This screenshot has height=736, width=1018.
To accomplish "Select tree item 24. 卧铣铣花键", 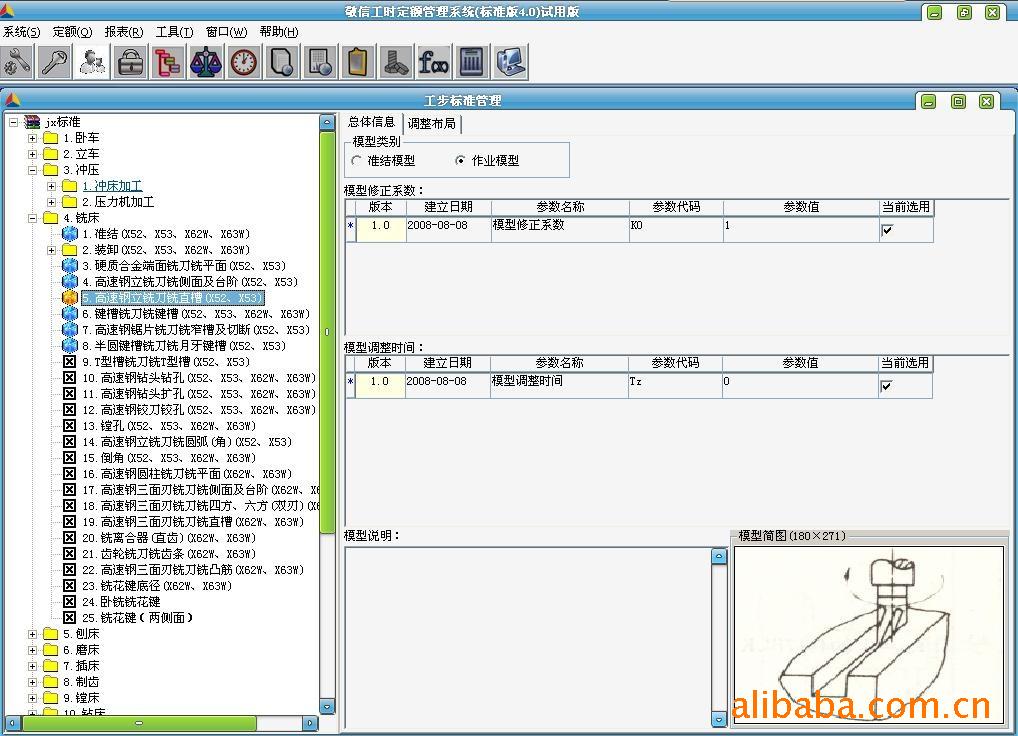I will point(121,602).
